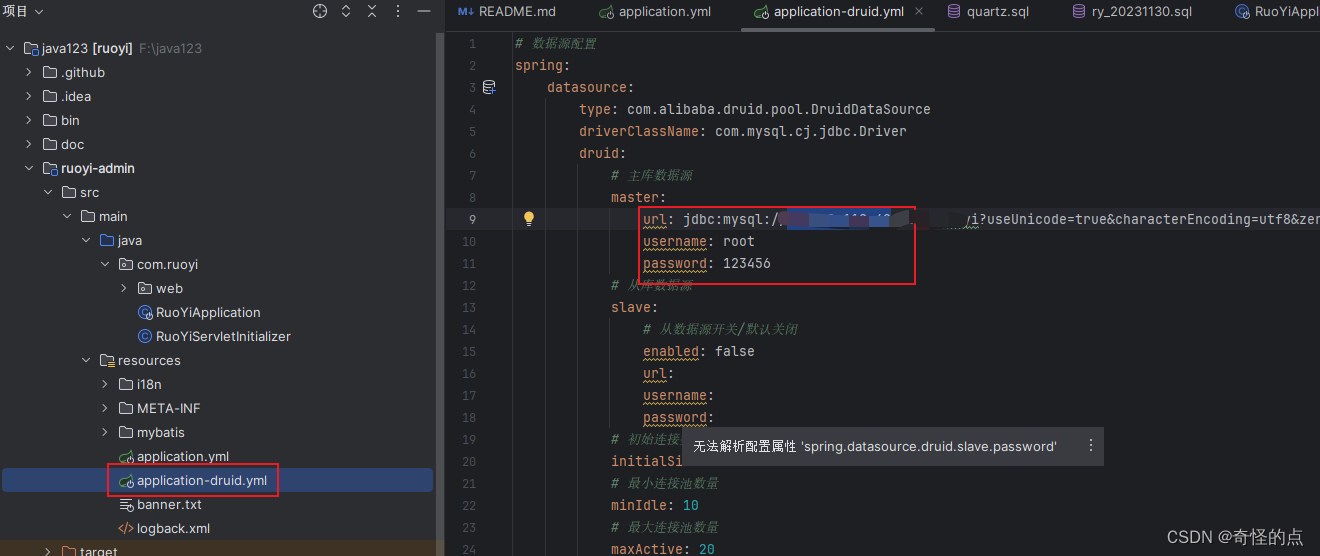Select RuoYiServletInitializer in the project tree

223,337
